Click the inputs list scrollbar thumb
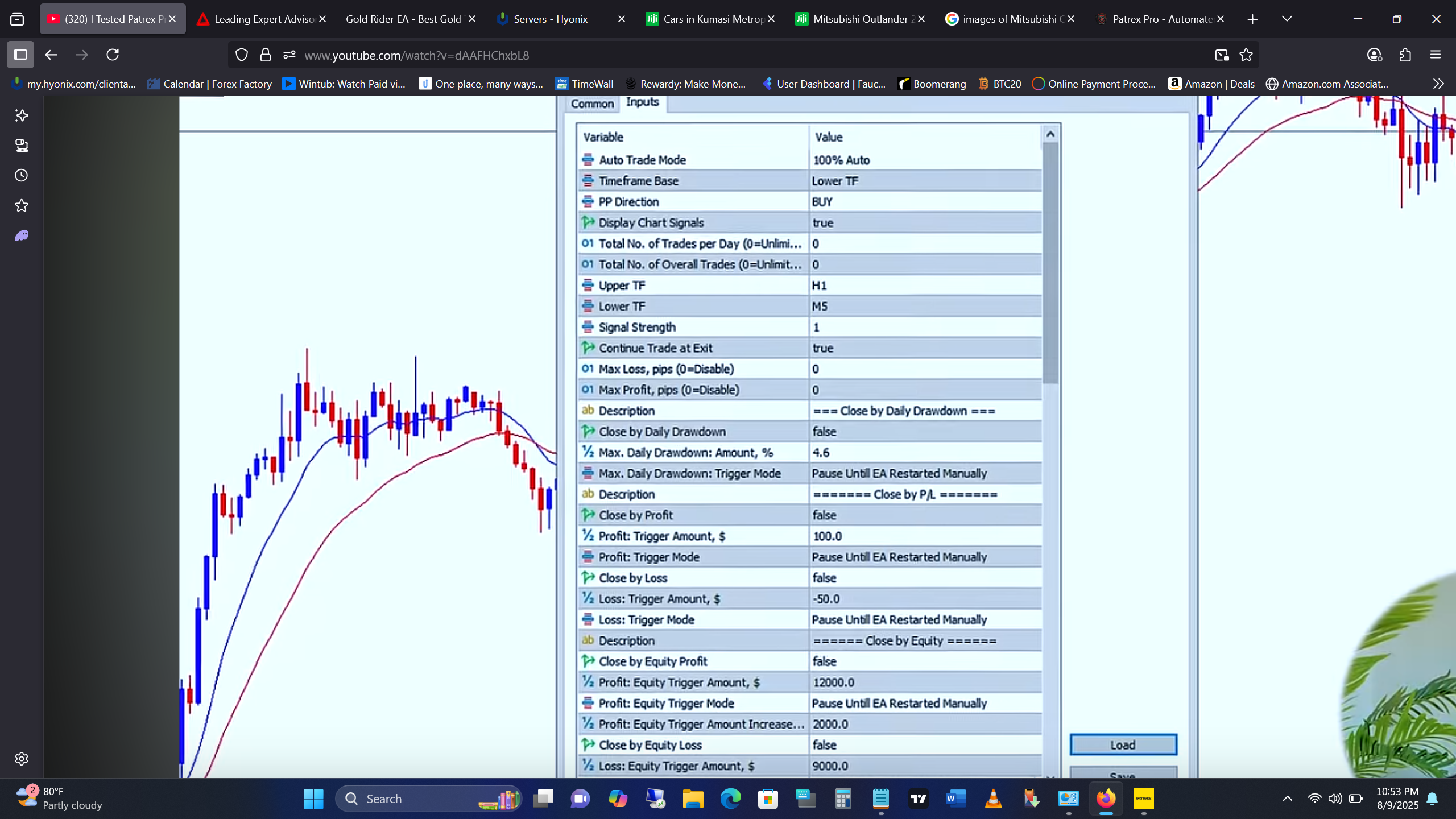 [1050, 263]
